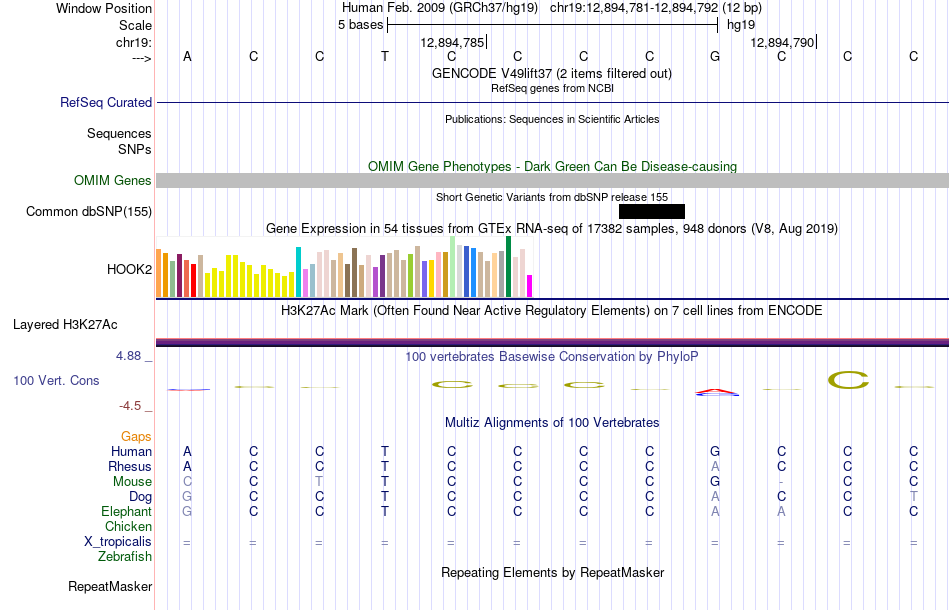
Task: Click the -4.5 conservation scale value
Action: coord(130,406)
